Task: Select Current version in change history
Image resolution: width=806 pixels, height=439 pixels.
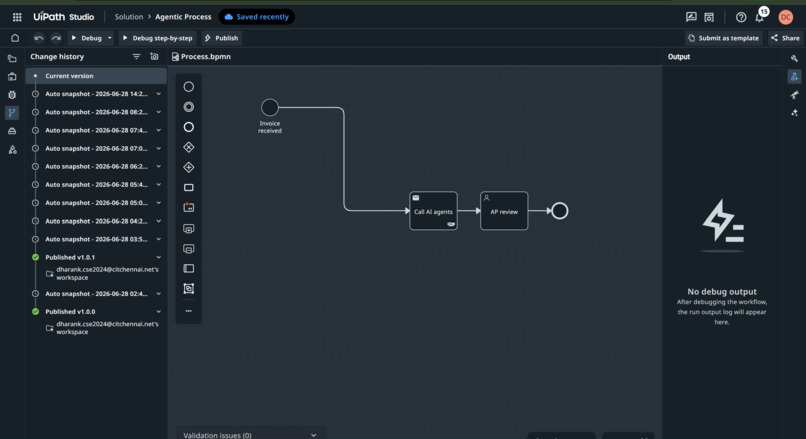Action: (96, 76)
